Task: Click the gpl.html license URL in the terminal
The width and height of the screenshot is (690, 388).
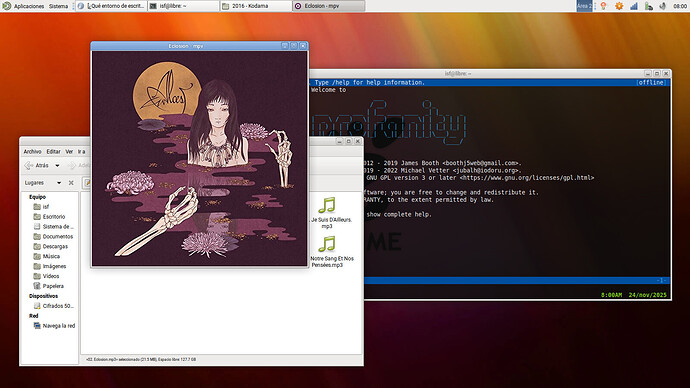Action: click(x=527, y=178)
